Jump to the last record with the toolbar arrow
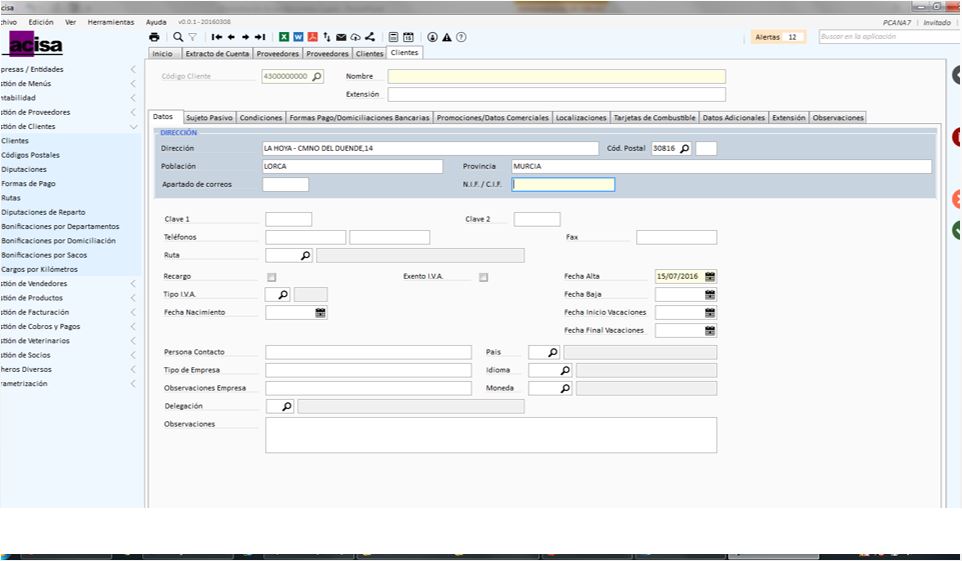The width and height of the screenshot is (962, 561). pyautogui.click(x=260, y=37)
